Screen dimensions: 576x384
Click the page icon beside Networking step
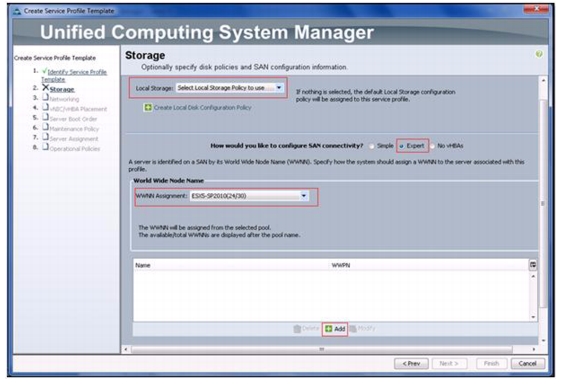(45, 97)
